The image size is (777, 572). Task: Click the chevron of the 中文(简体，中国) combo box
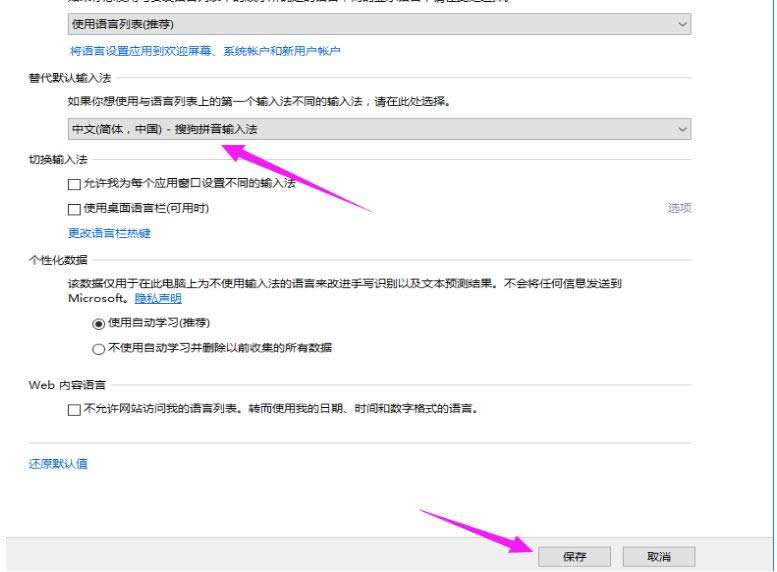point(682,129)
